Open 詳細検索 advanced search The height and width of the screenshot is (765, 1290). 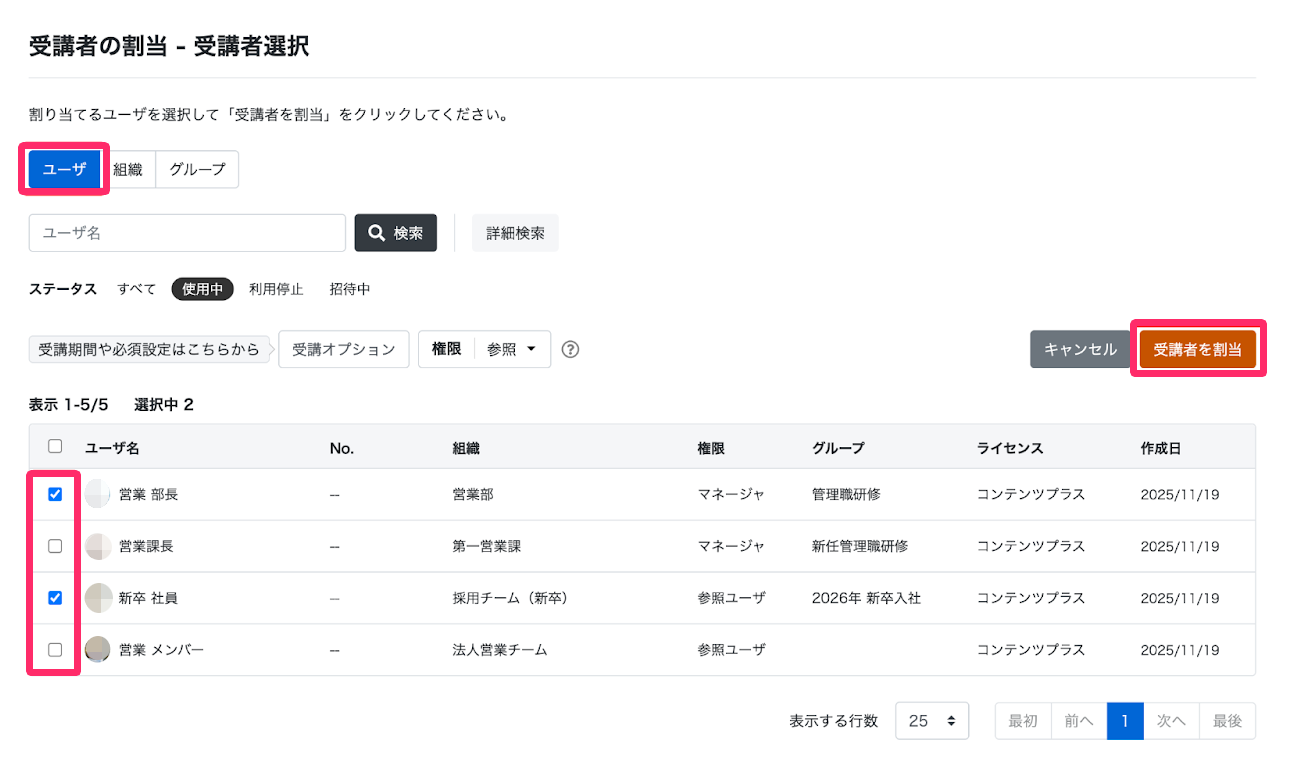click(x=515, y=233)
